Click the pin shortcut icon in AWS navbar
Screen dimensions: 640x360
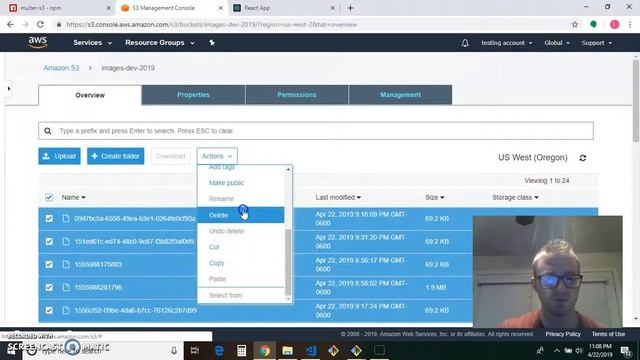[x=212, y=42]
